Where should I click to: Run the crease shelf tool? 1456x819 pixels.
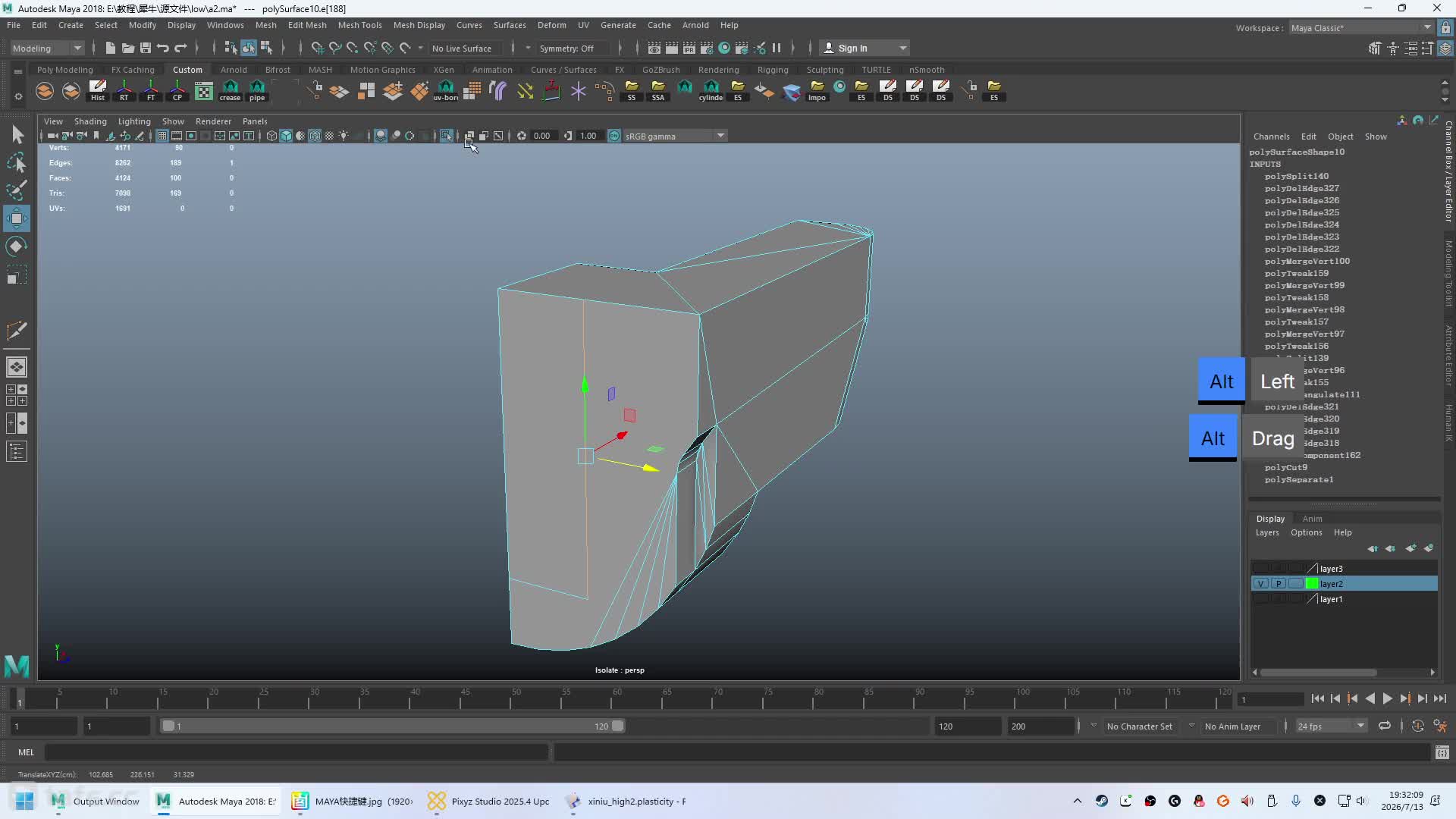click(230, 91)
